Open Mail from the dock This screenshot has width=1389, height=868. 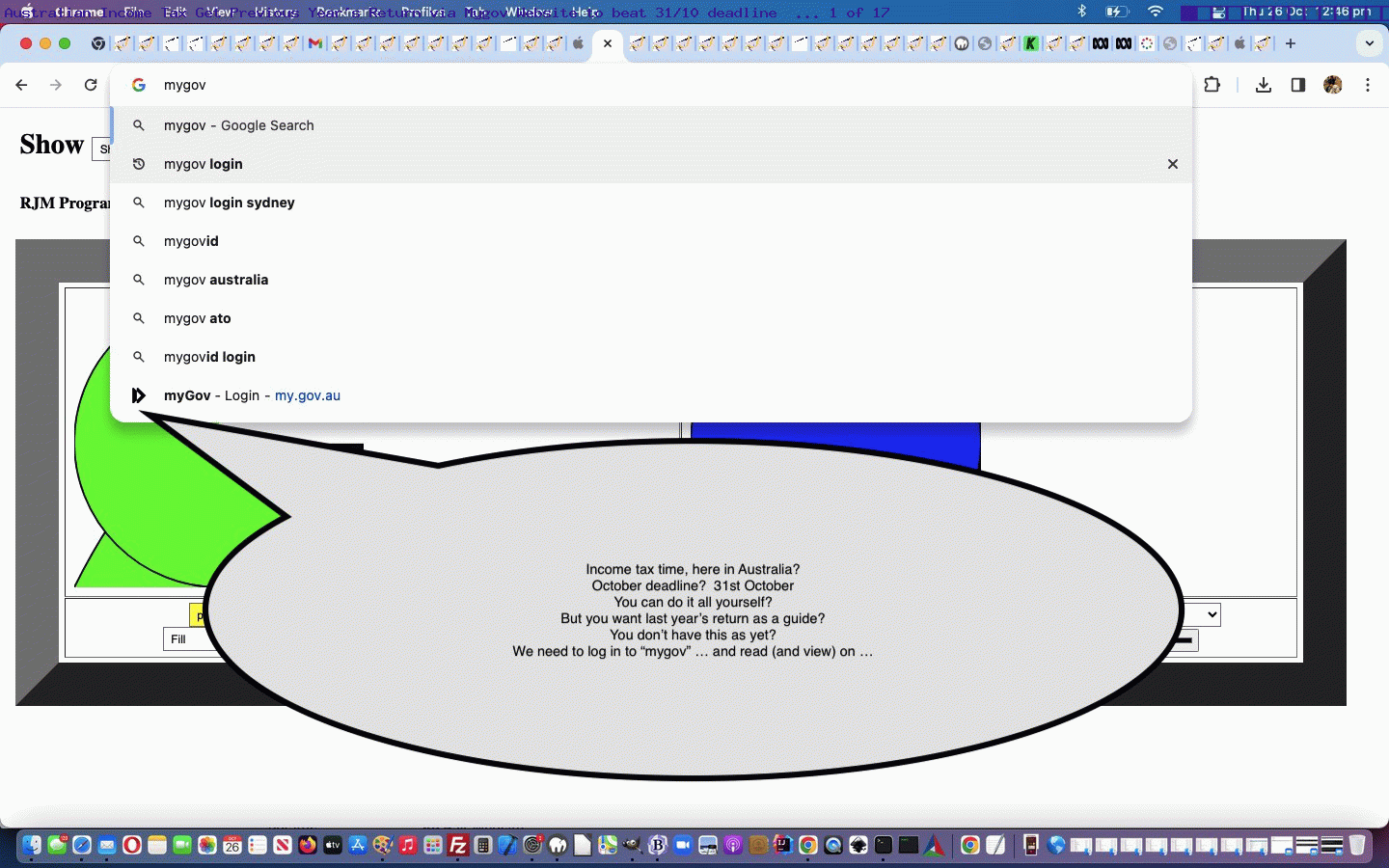pos(107,845)
